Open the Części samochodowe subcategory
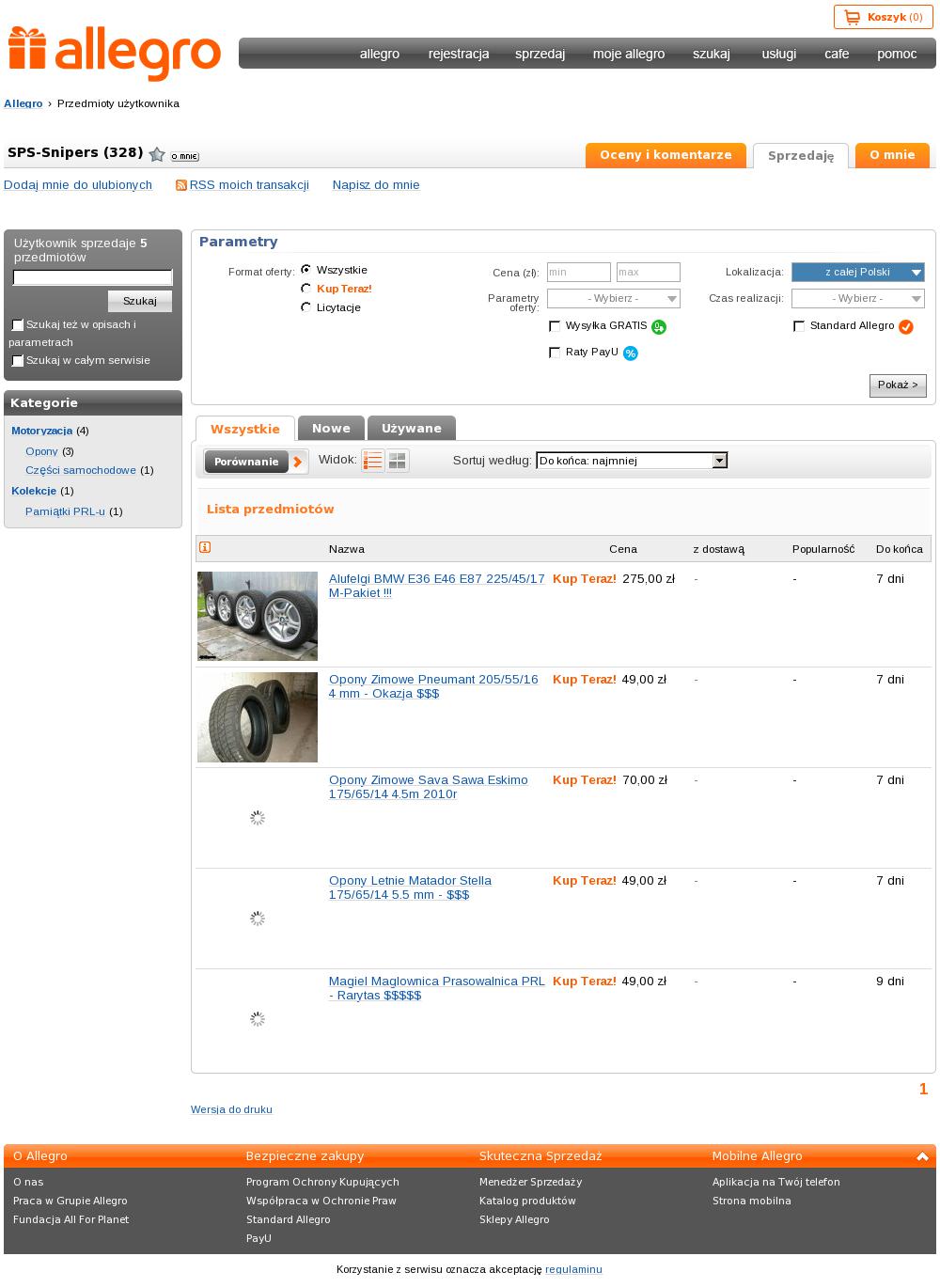 tap(81, 470)
